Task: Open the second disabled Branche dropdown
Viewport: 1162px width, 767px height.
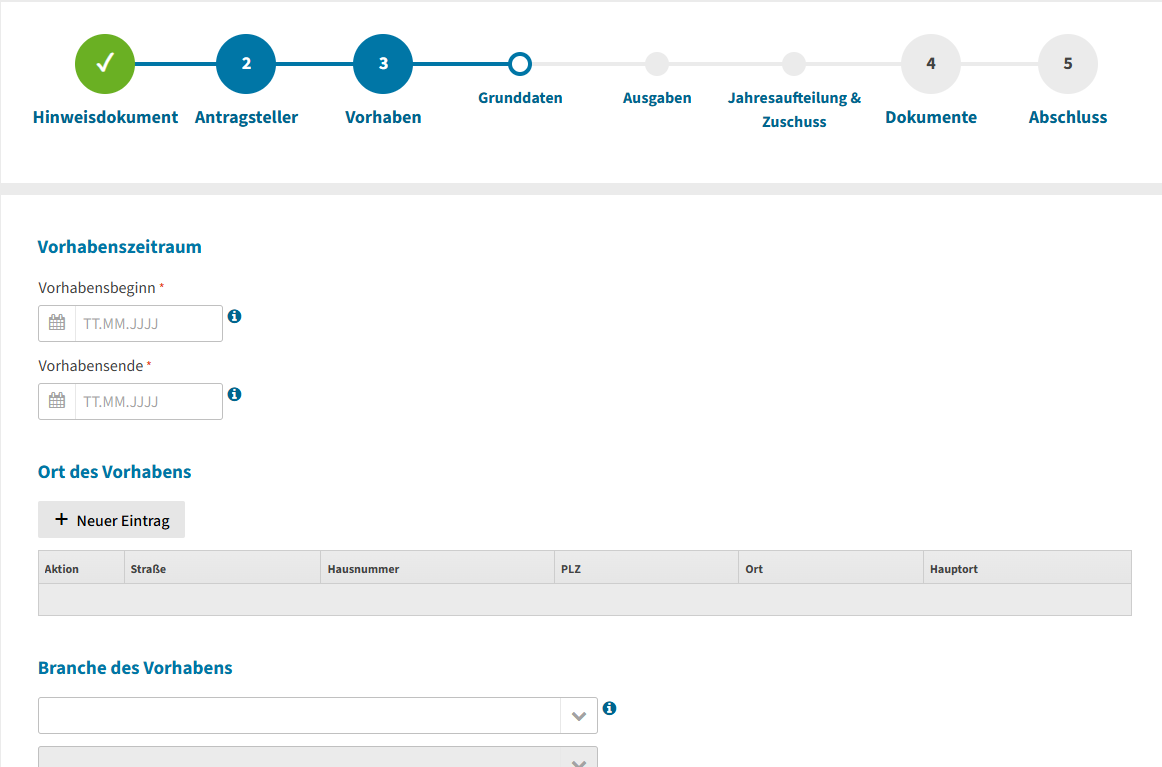Action: pyautogui.click(x=317, y=758)
